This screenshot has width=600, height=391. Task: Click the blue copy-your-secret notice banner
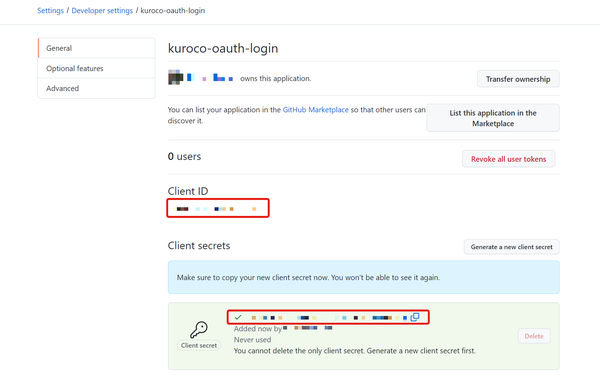tap(364, 277)
